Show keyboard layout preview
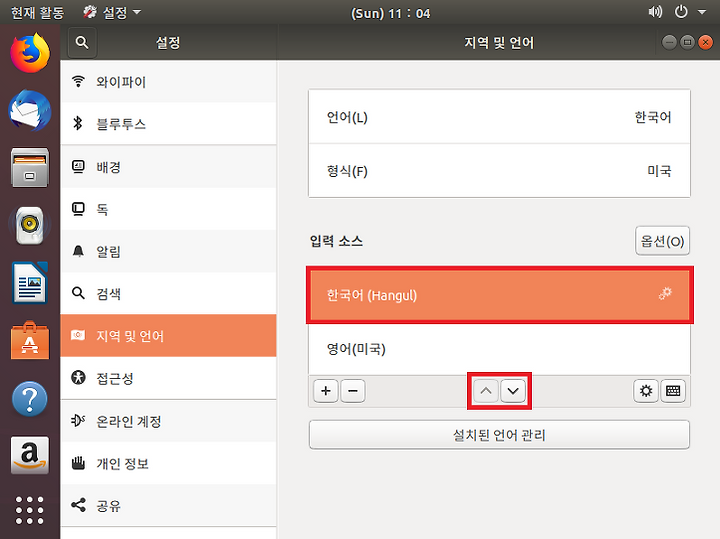The height and width of the screenshot is (539, 720). 673,391
